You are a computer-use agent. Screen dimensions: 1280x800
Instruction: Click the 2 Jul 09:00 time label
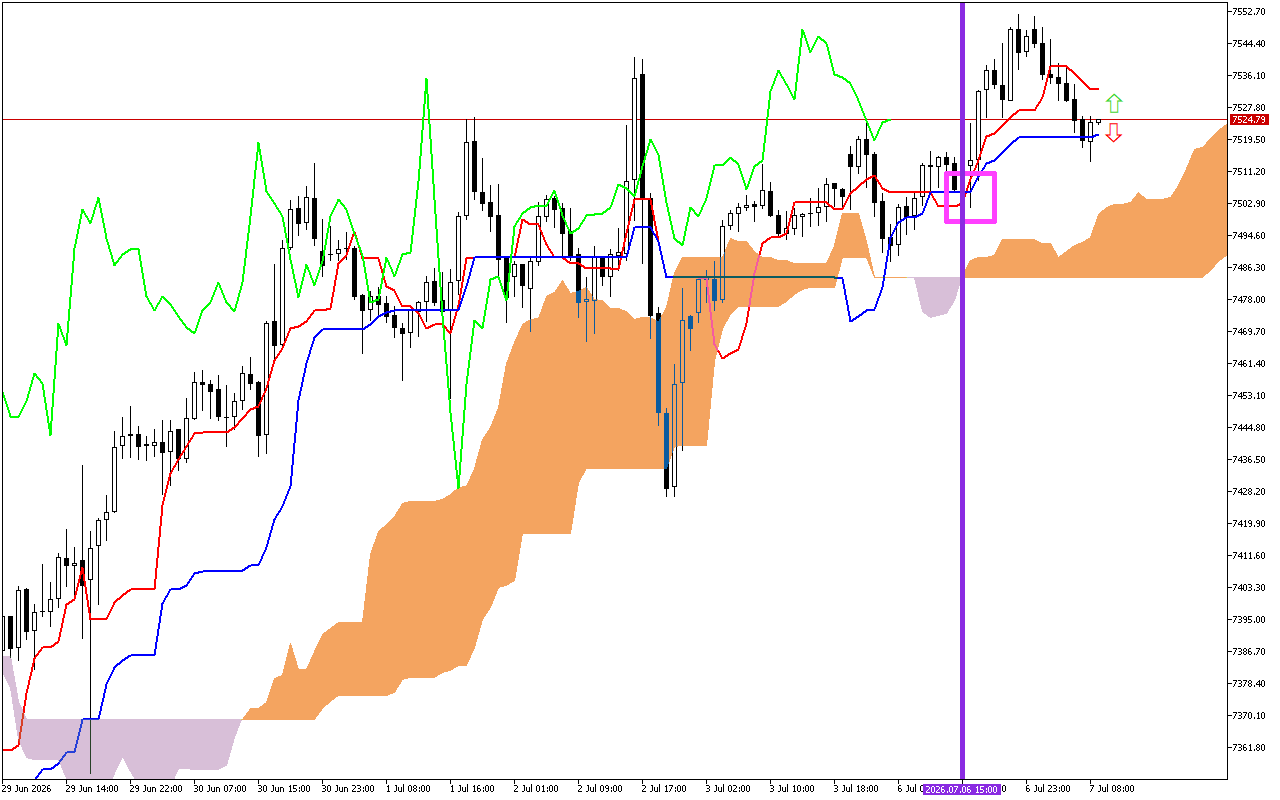coord(599,788)
